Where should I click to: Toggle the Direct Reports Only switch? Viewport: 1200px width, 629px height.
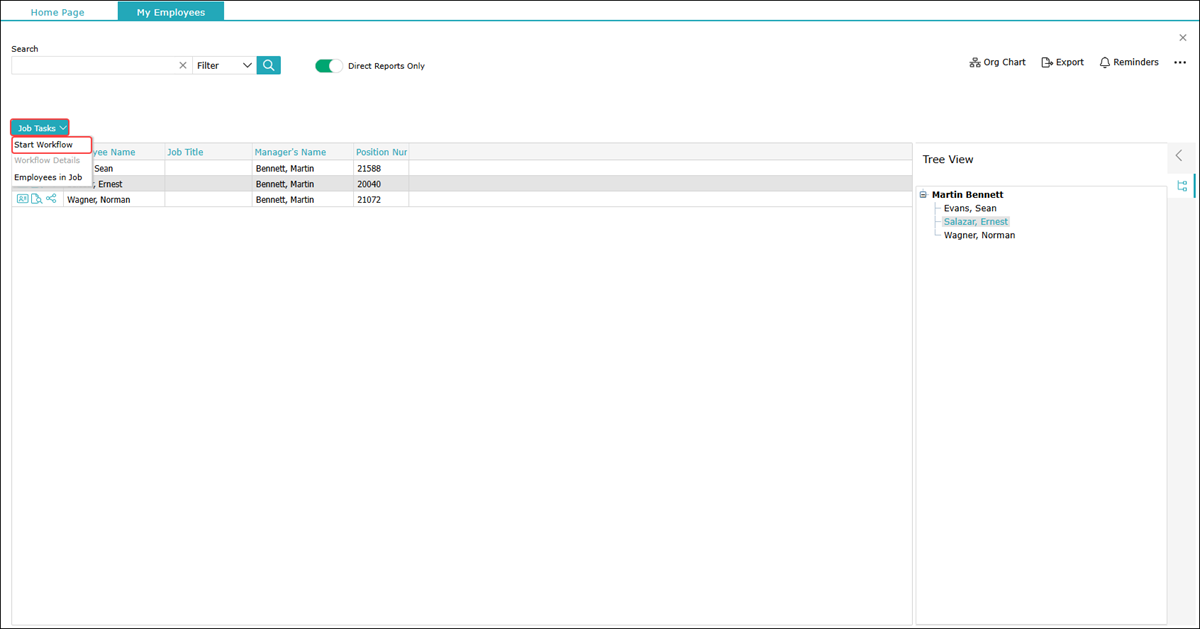(x=328, y=66)
